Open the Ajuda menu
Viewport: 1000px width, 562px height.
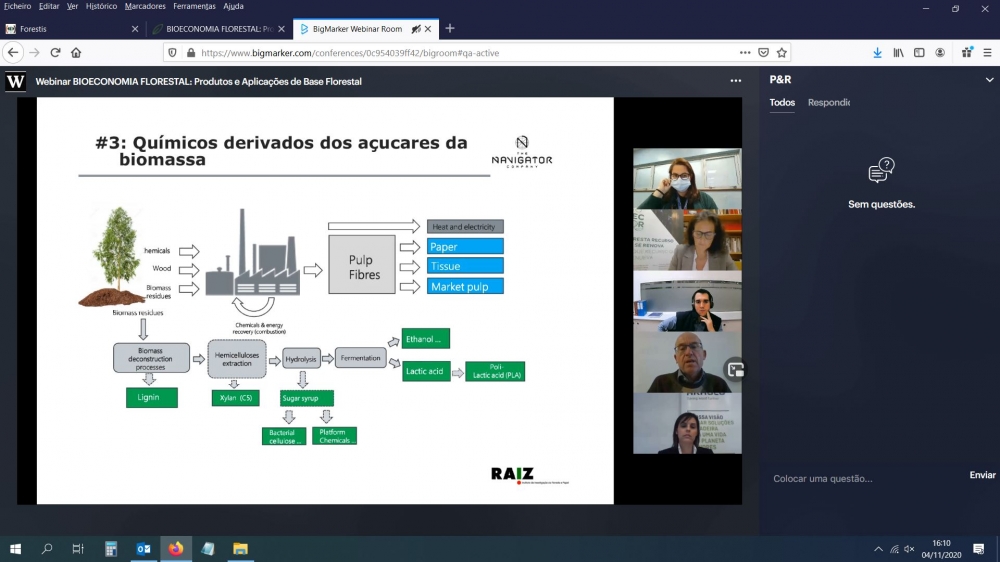233,6
